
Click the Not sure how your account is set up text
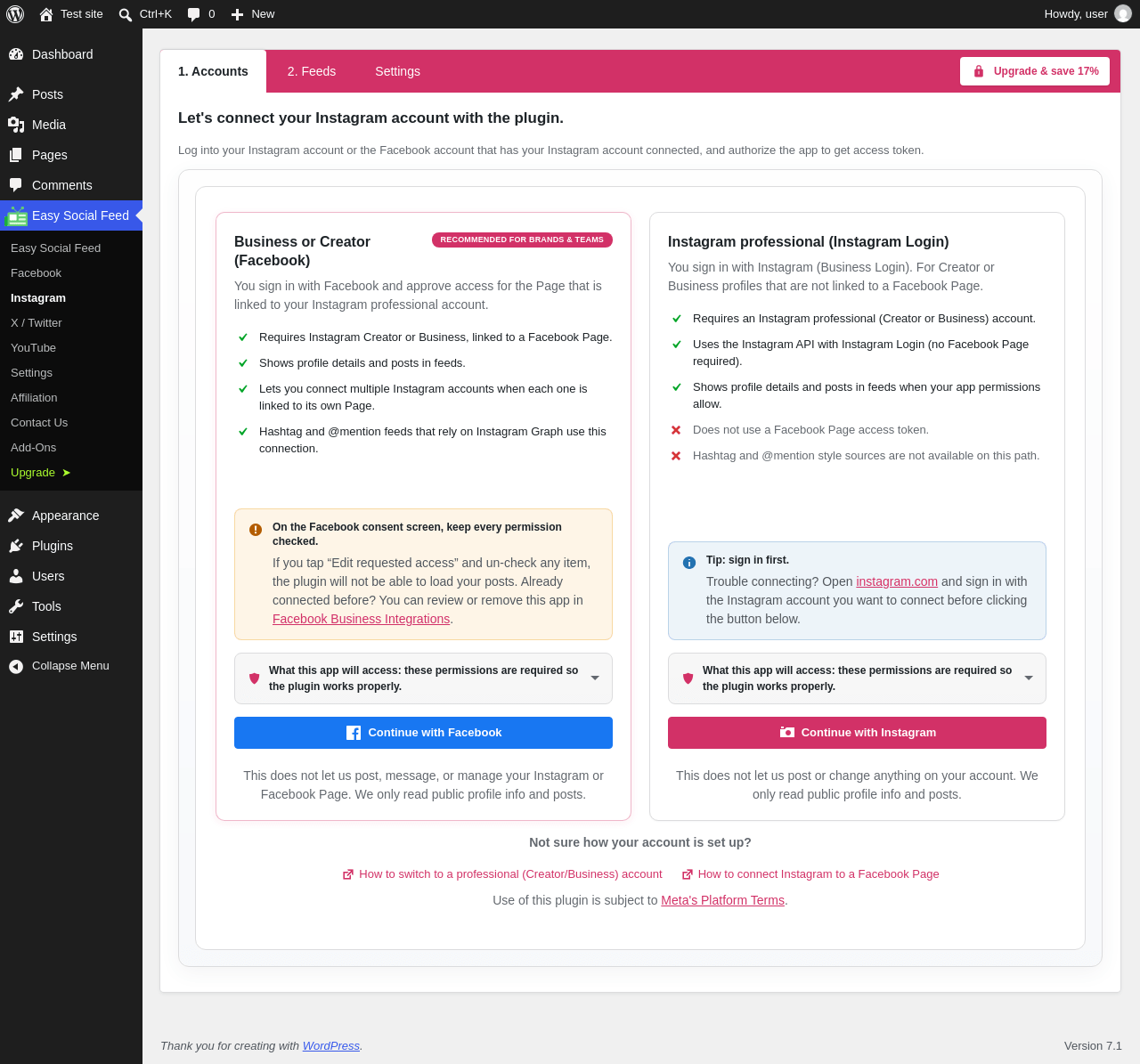(640, 842)
